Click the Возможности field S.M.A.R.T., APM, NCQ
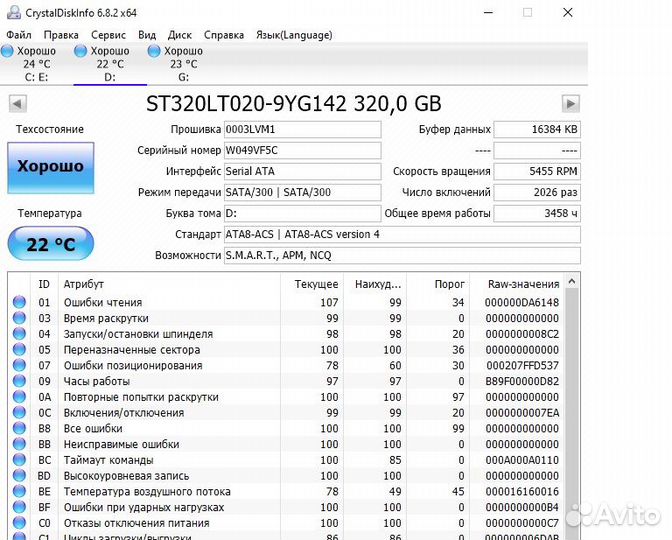This screenshot has width=672, height=540. pyautogui.click(x=402, y=255)
